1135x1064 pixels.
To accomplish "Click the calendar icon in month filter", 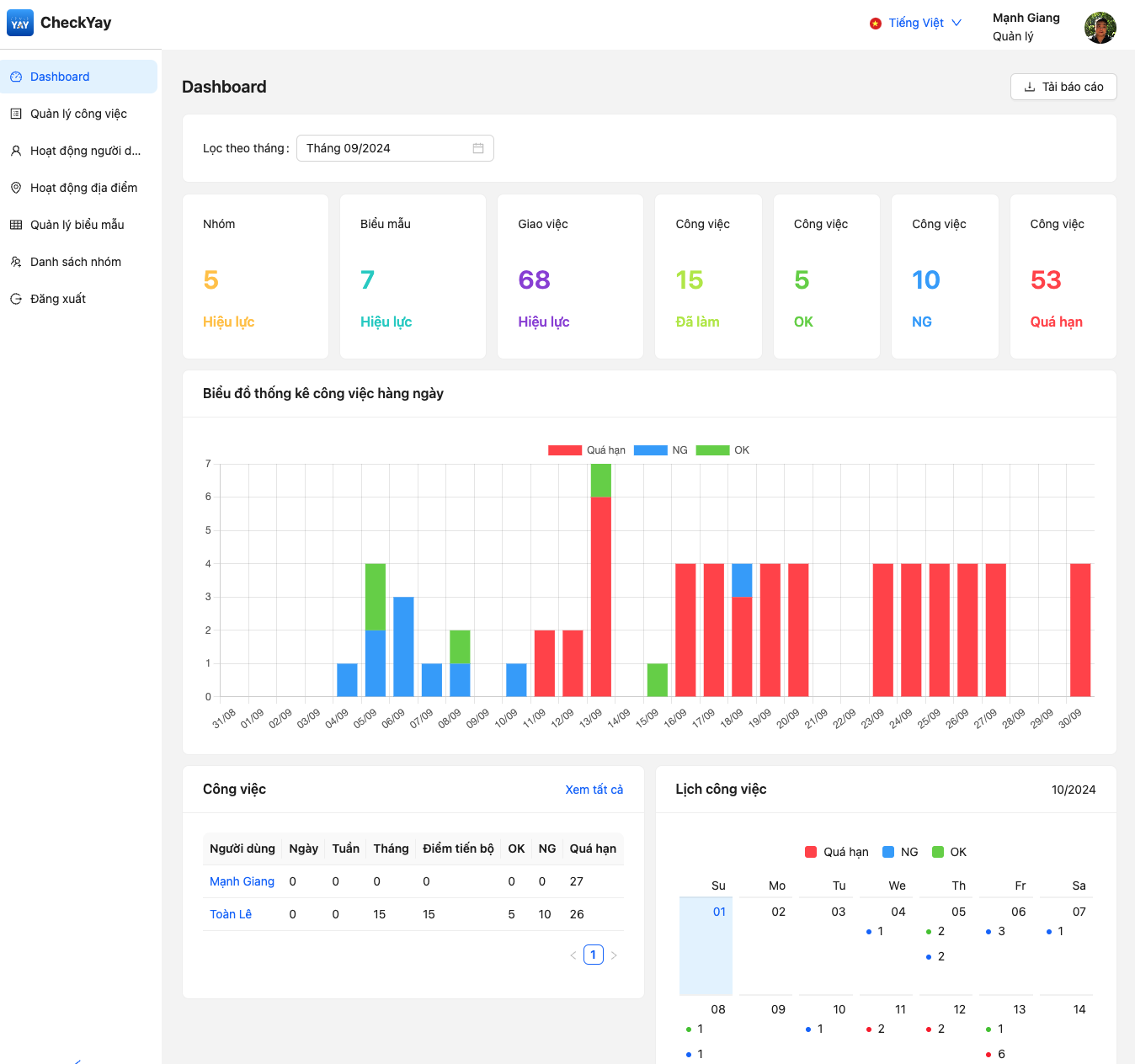I will [478, 148].
